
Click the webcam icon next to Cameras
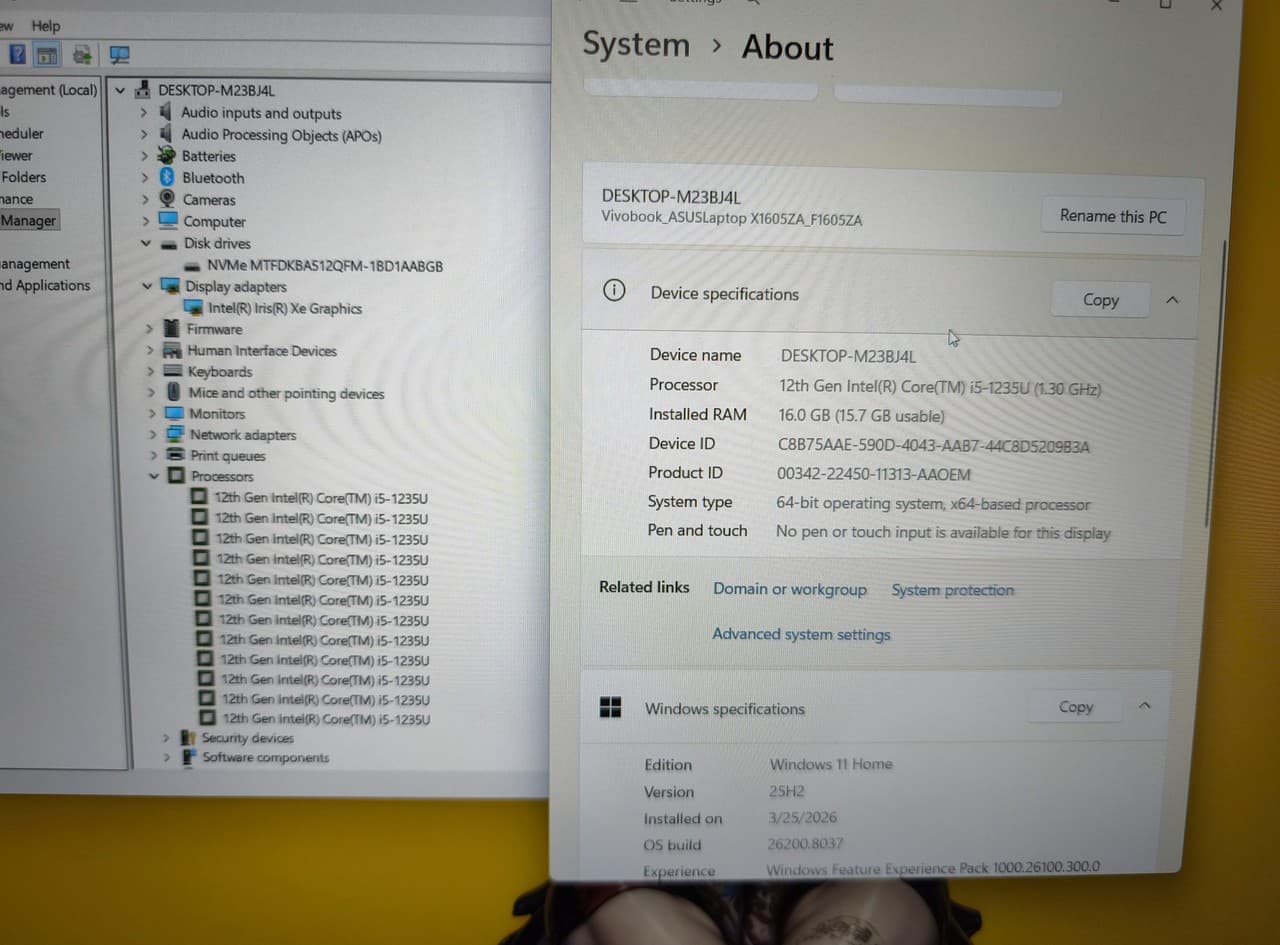(x=167, y=199)
